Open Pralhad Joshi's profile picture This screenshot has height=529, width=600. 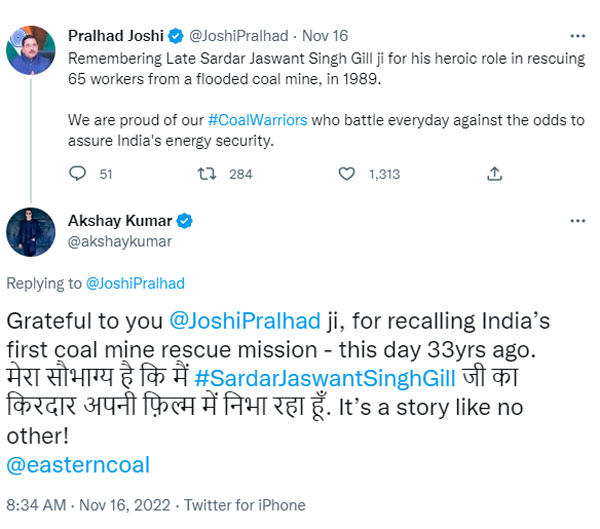(x=31, y=48)
